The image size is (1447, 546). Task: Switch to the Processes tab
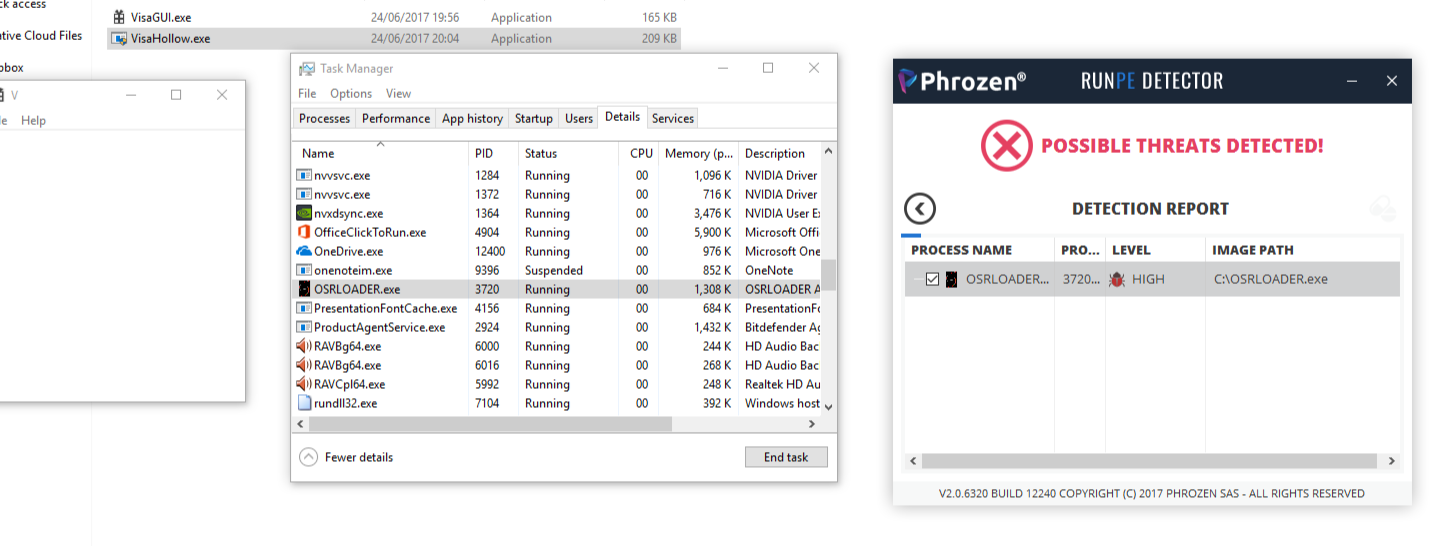pyautogui.click(x=325, y=118)
